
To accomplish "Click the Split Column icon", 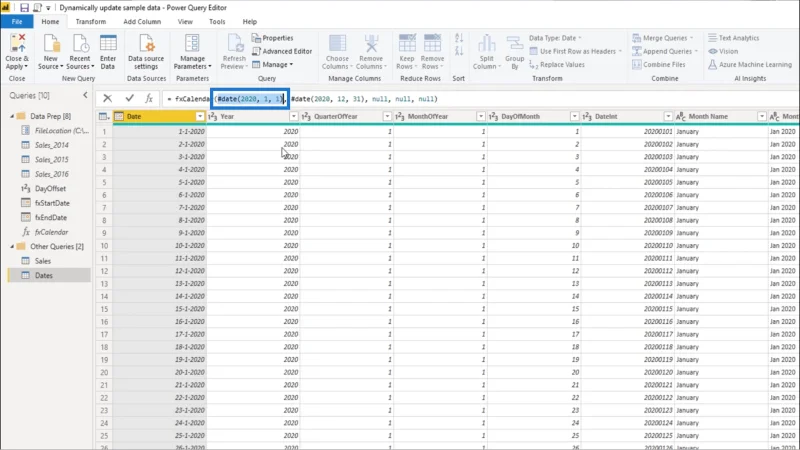I will click(x=486, y=43).
